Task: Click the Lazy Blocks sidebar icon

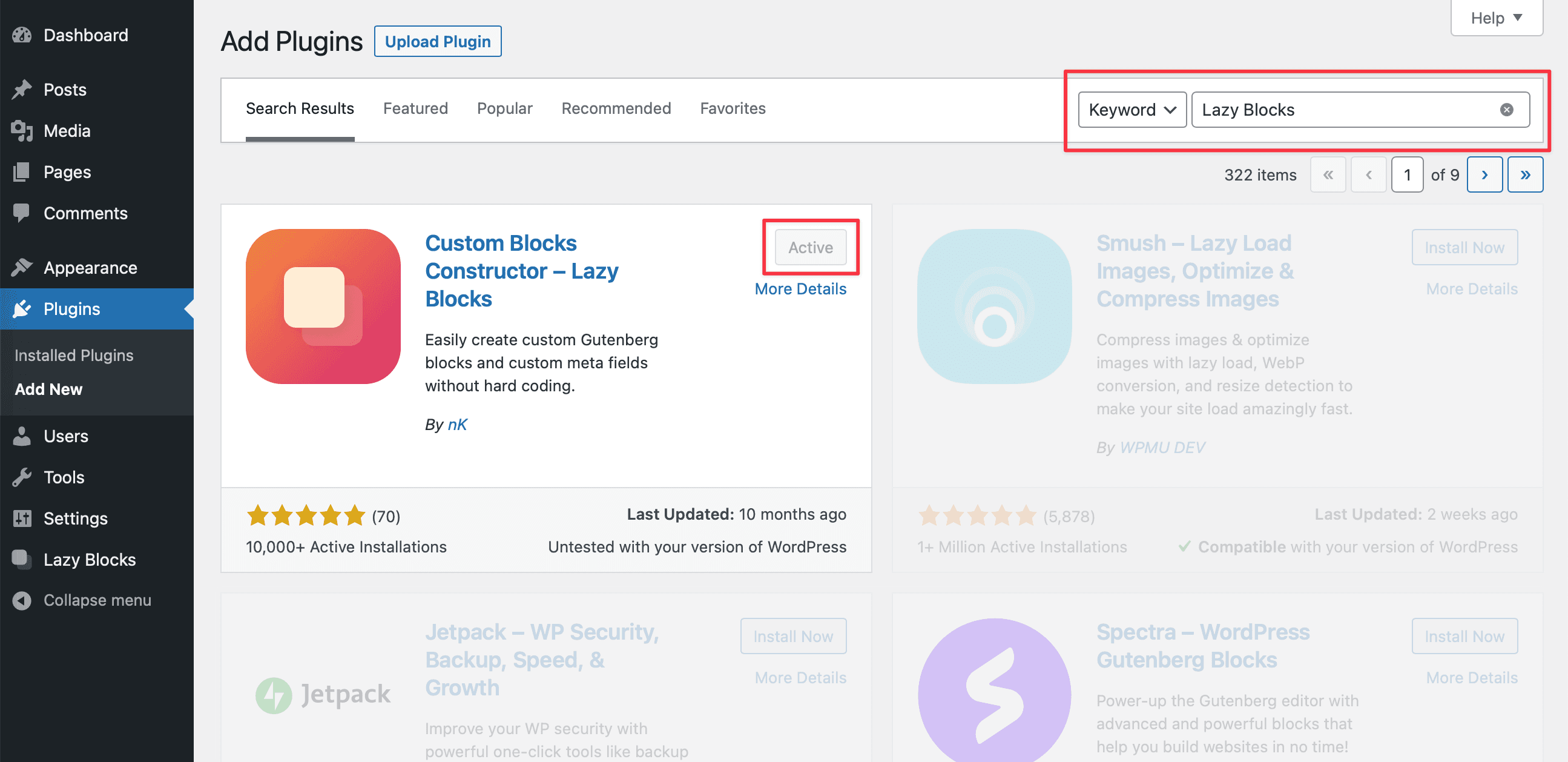Action: (22, 559)
